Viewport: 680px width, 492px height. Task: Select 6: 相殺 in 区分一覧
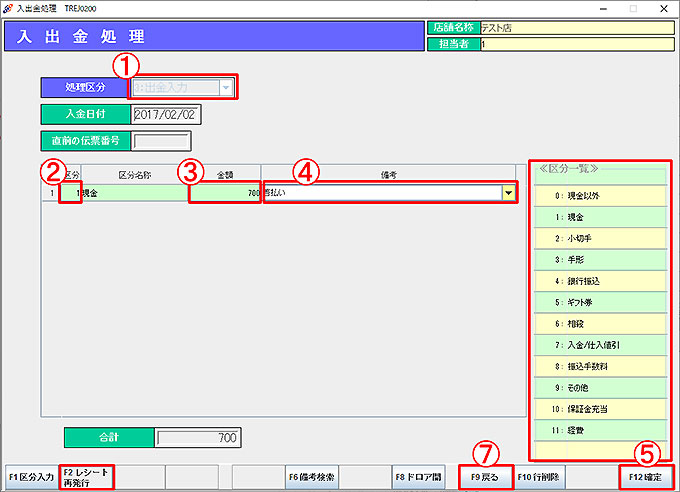click(x=600, y=324)
